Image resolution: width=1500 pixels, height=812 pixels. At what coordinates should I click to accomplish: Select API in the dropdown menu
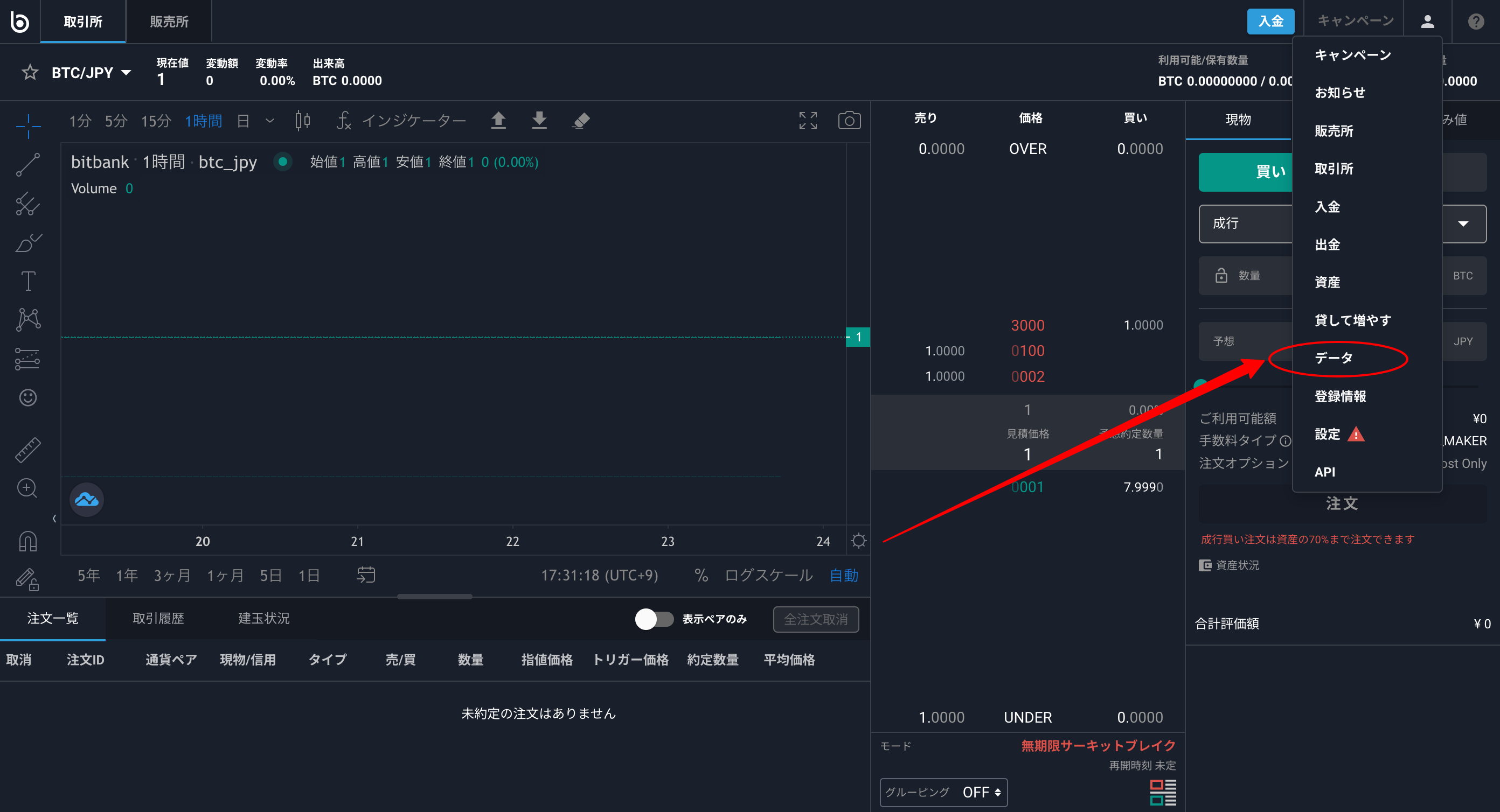coord(1325,472)
